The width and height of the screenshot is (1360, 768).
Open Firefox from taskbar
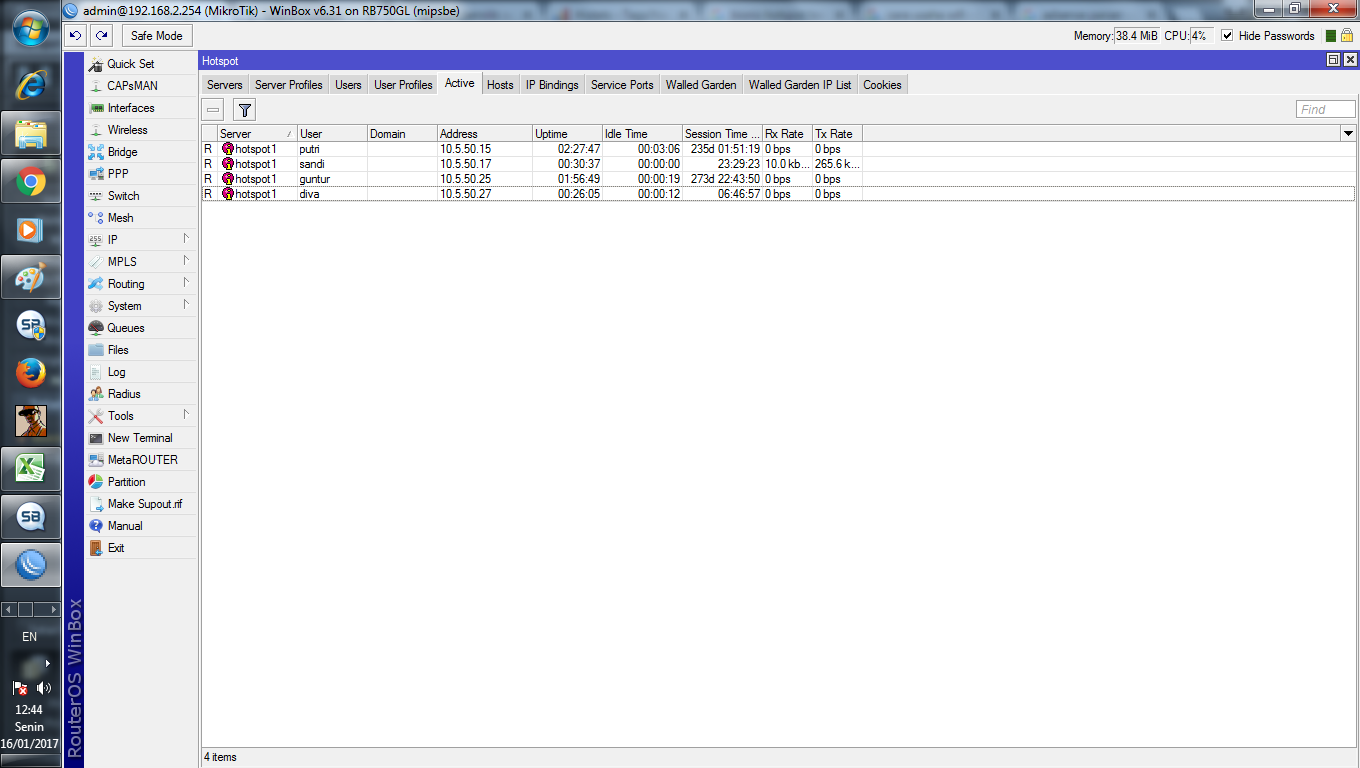tap(31, 373)
